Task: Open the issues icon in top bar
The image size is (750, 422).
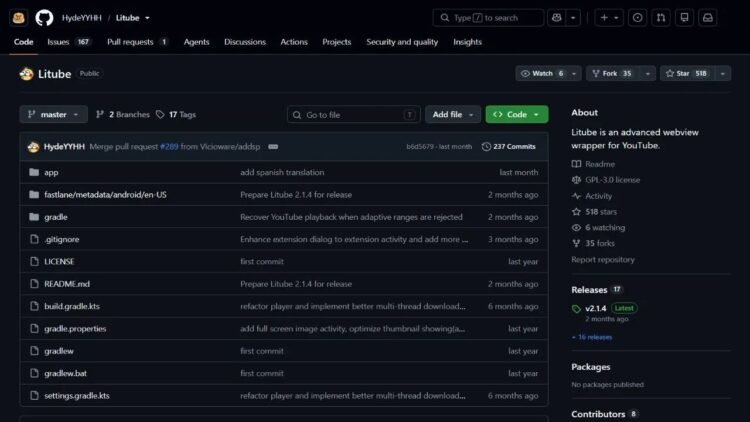Action: [637, 18]
